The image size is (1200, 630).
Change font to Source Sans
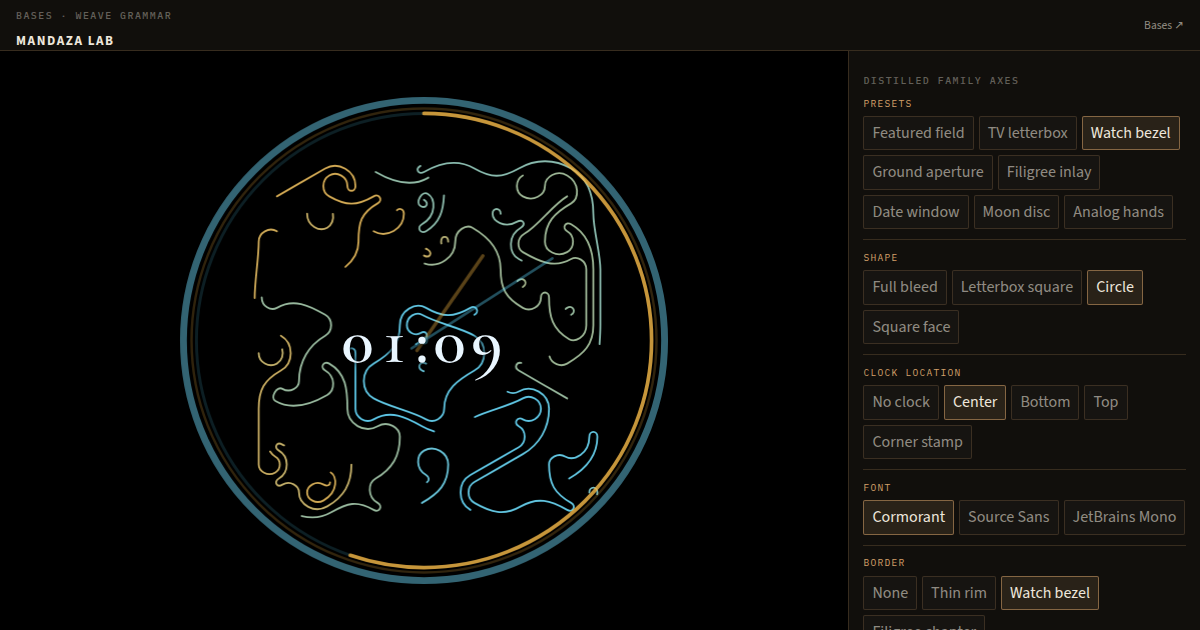[x=1009, y=517]
